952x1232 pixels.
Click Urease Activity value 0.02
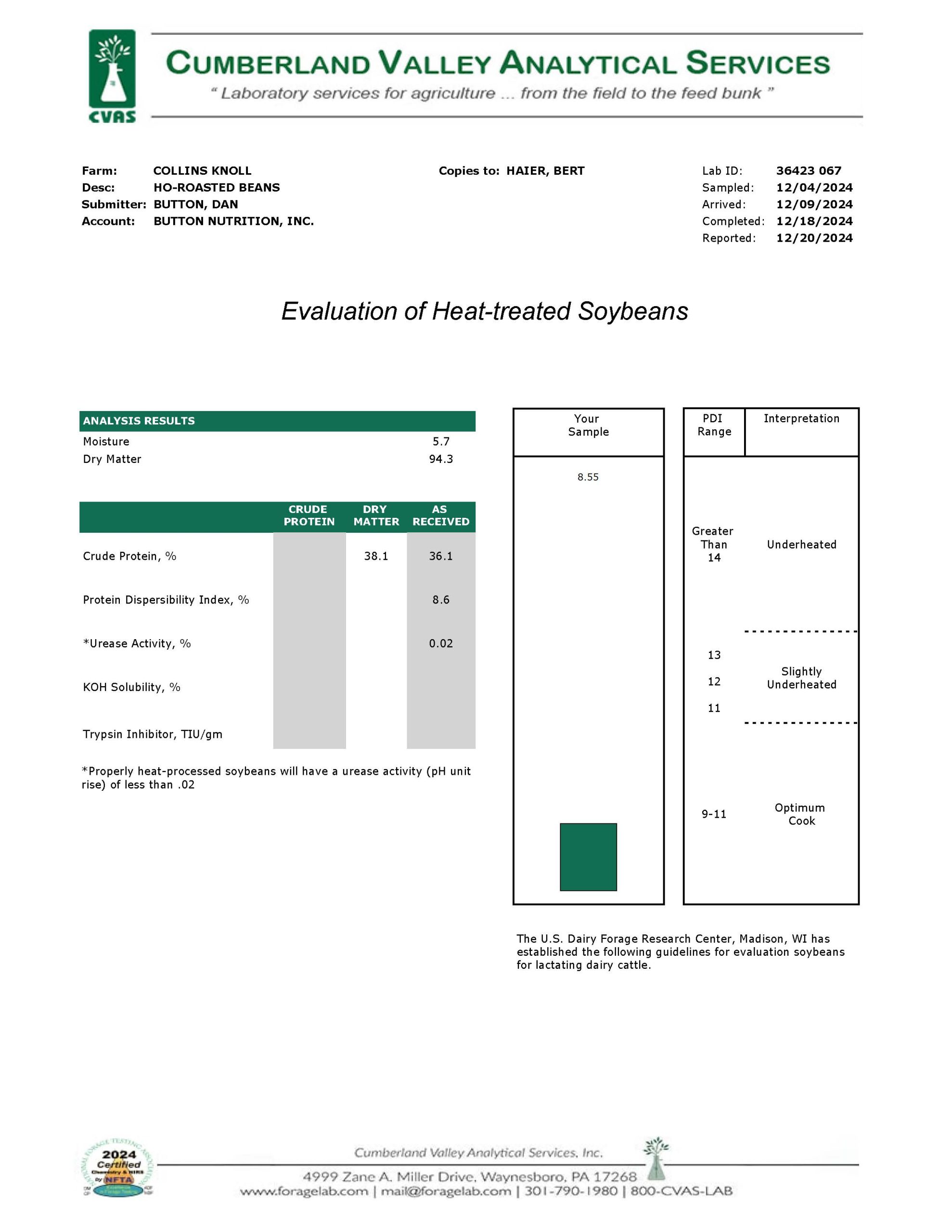pos(441,643)
